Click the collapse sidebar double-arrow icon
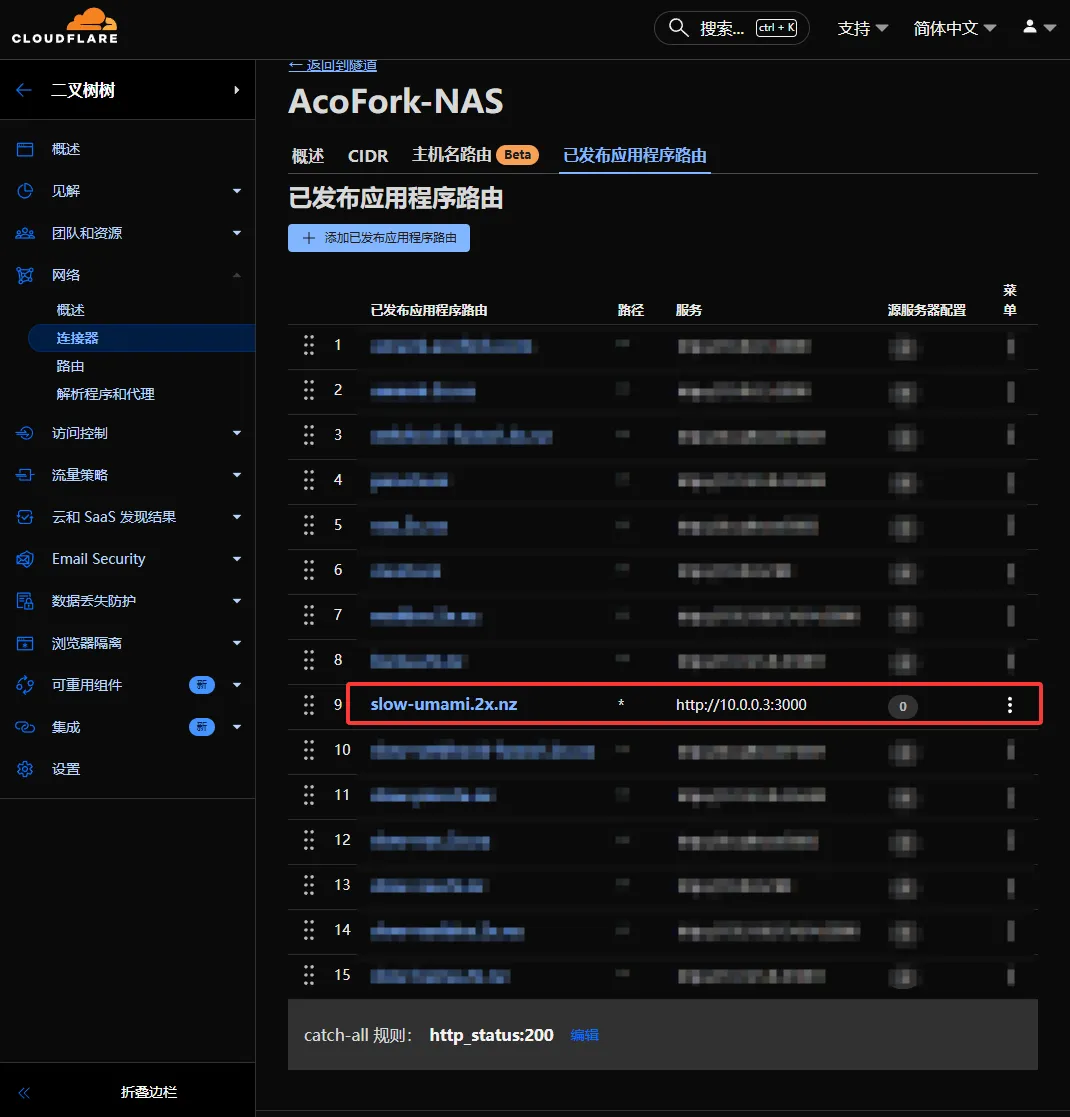This screenshot has width=1070, height=1117. (24, 1093)
